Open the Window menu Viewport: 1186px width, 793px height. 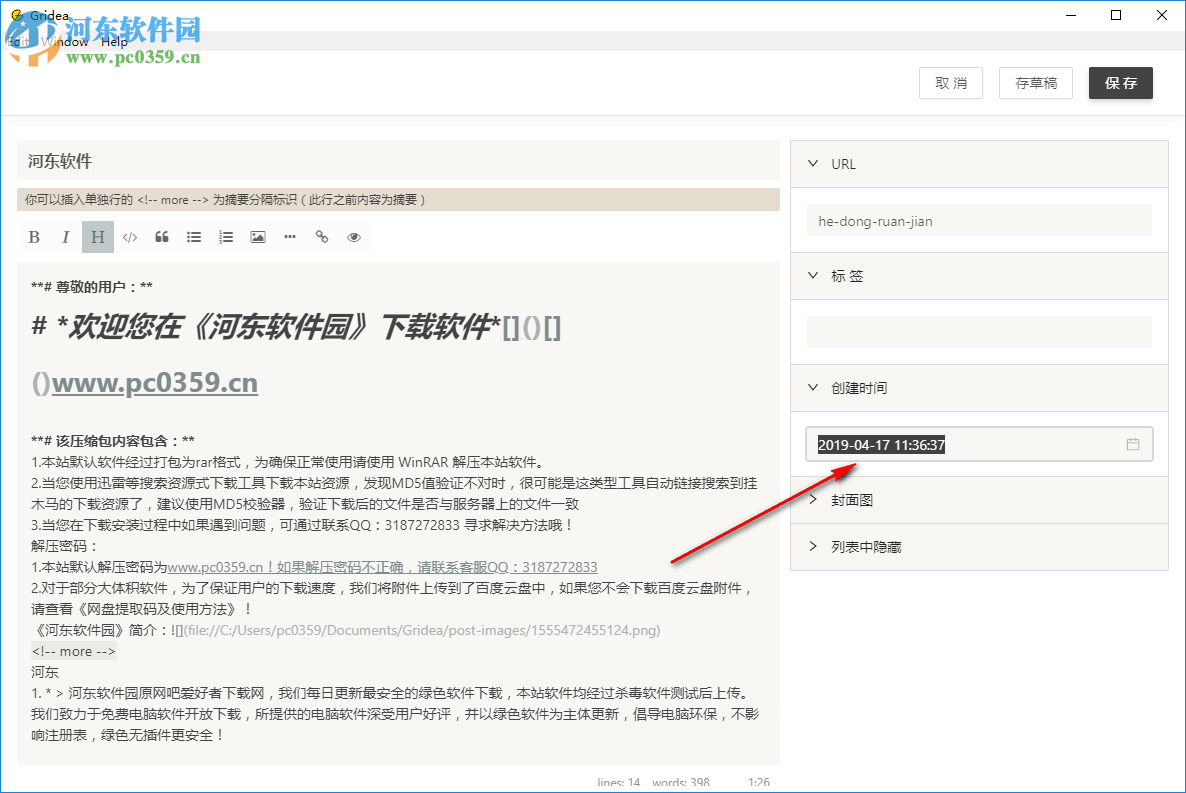[65, 42]
